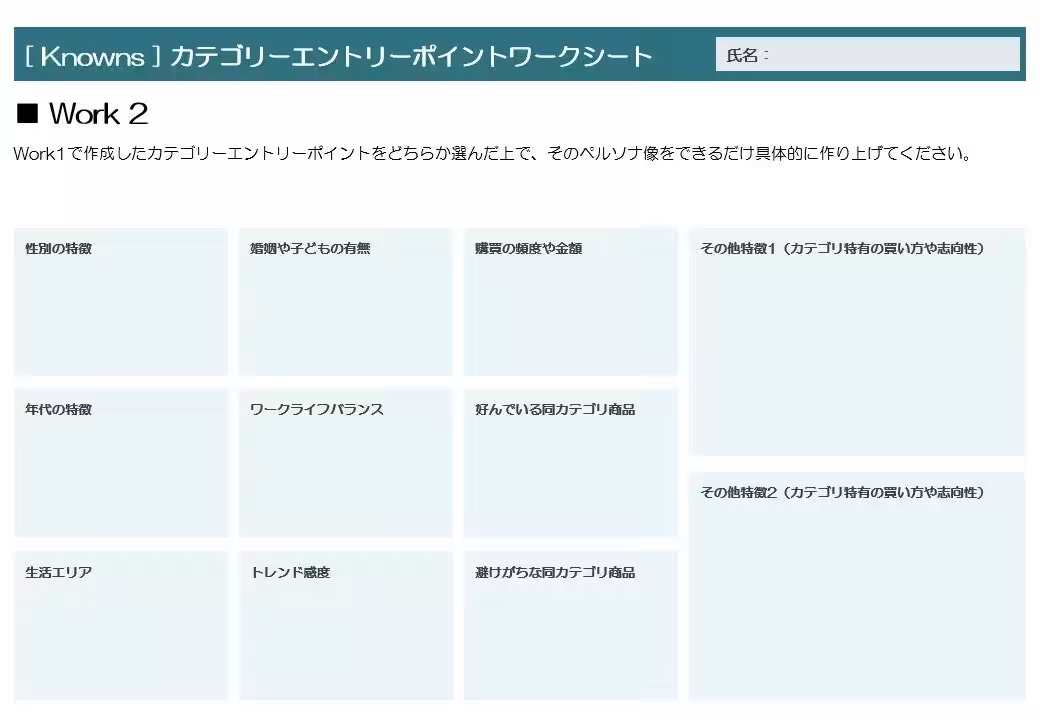1040x720 pixels.
Task: Select the その他特徴2 box
Action: pos(857,586)
